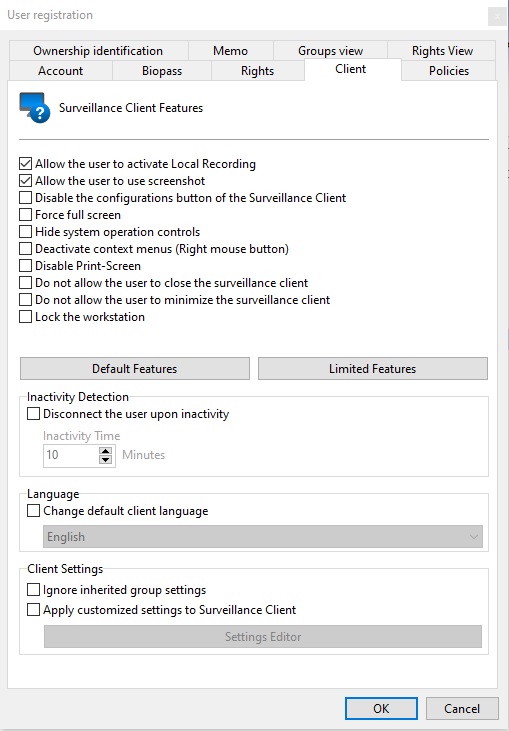Select the Policies tab

(448, 71)
